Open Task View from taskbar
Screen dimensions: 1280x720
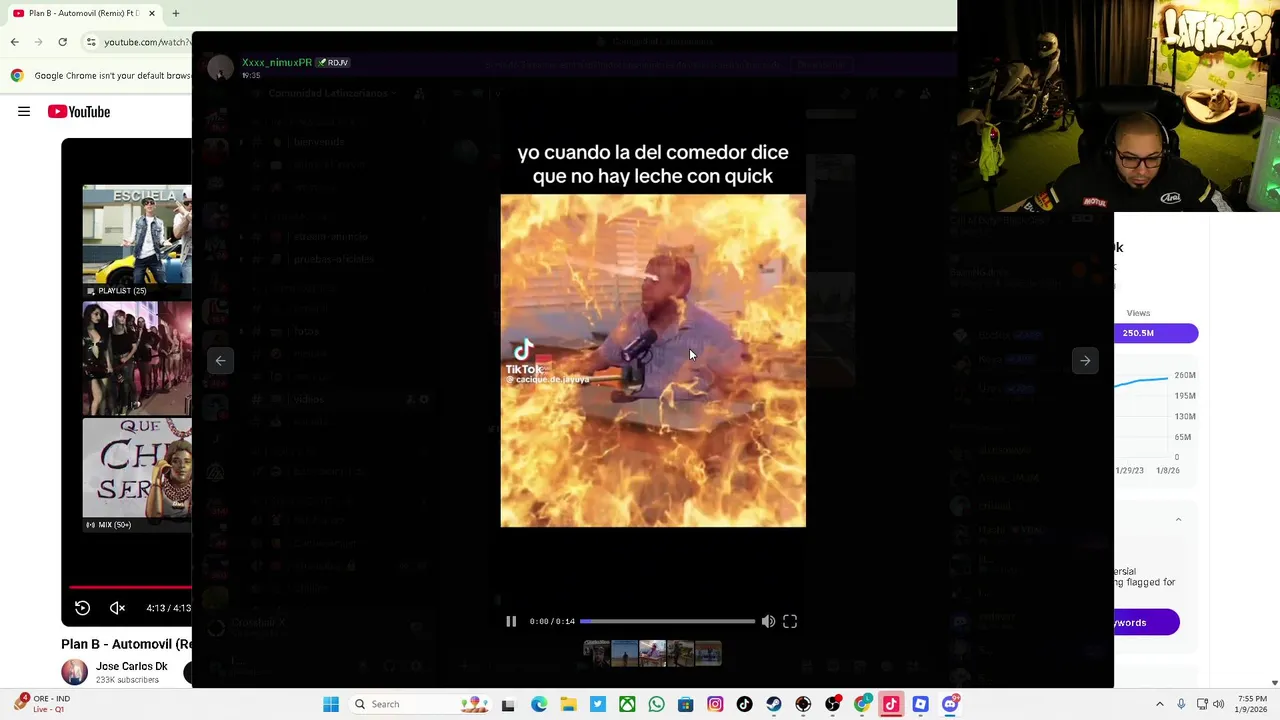click(x=508, y=704)
